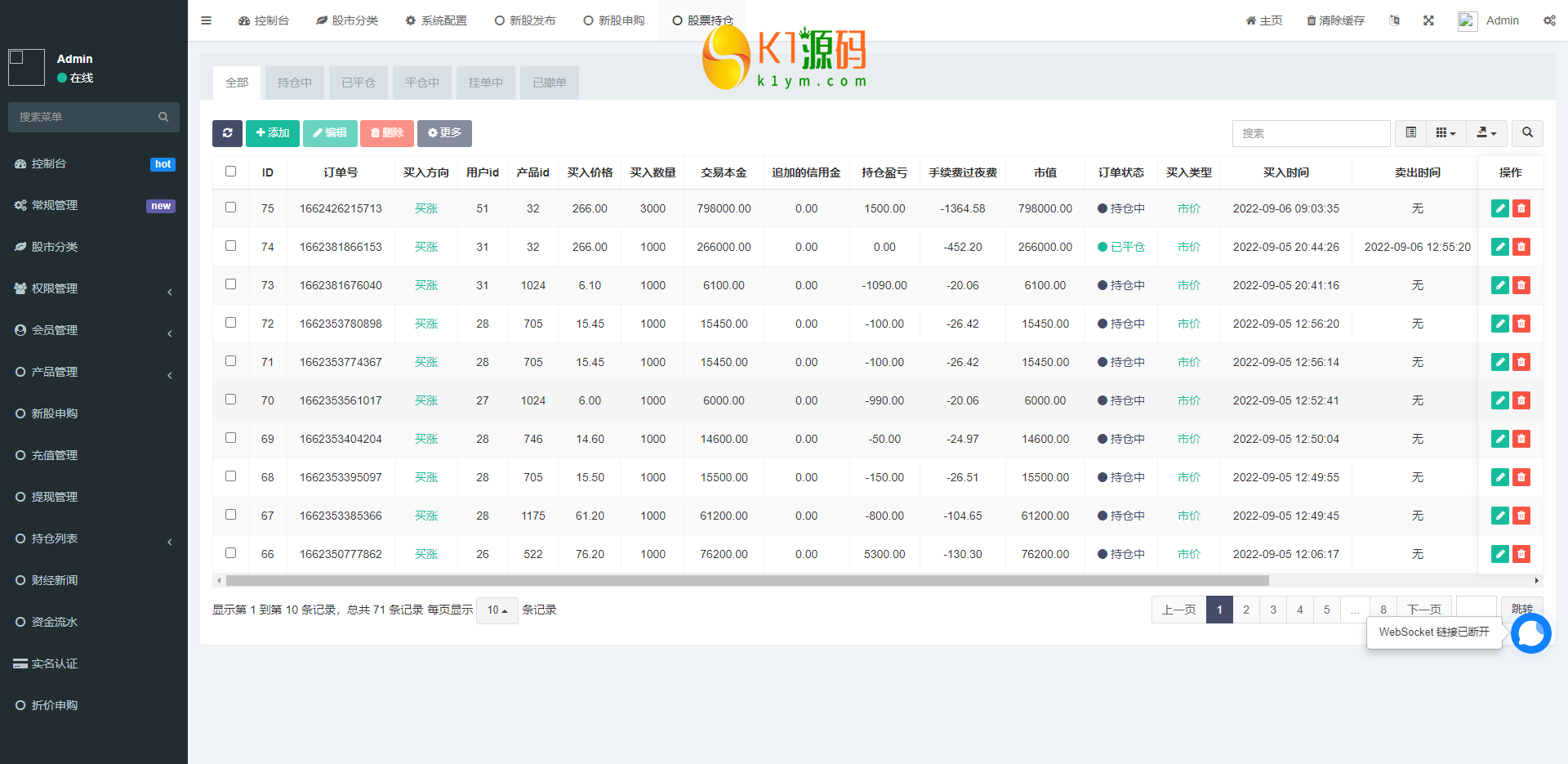
Task: Expand the 权限管理 sidebar menu
Action: point(94,288)
